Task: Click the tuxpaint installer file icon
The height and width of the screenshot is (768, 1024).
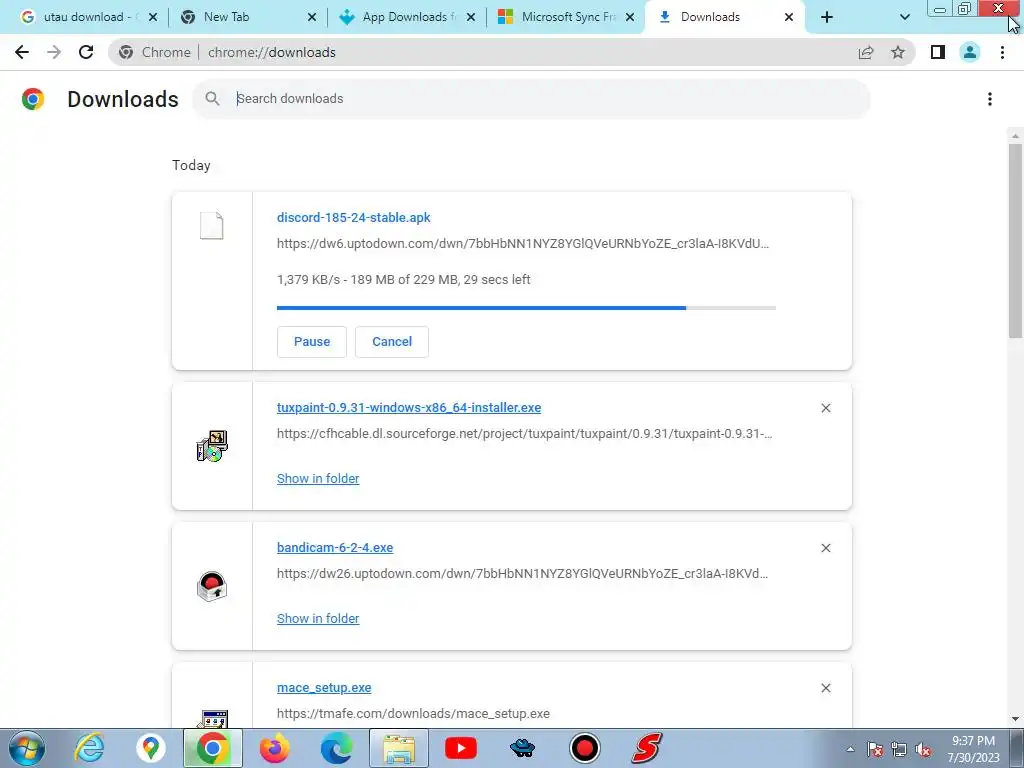Action: [x=212, y=446]
